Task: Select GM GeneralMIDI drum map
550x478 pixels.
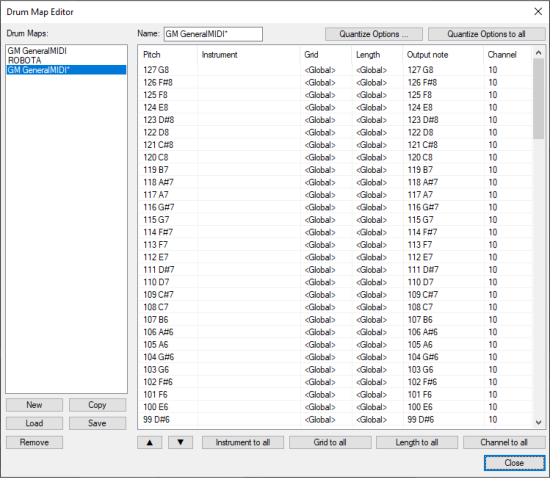Action: pyautogui.click(x=37, y=51)
